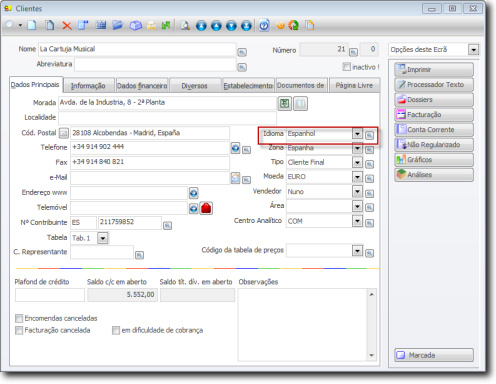Click the lookup icon next to Nome field
496x384 pixels.
tap(242, 52)
